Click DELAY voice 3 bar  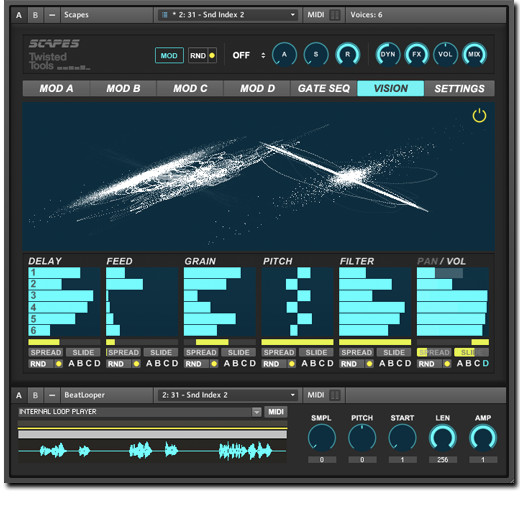click(61, 296)
